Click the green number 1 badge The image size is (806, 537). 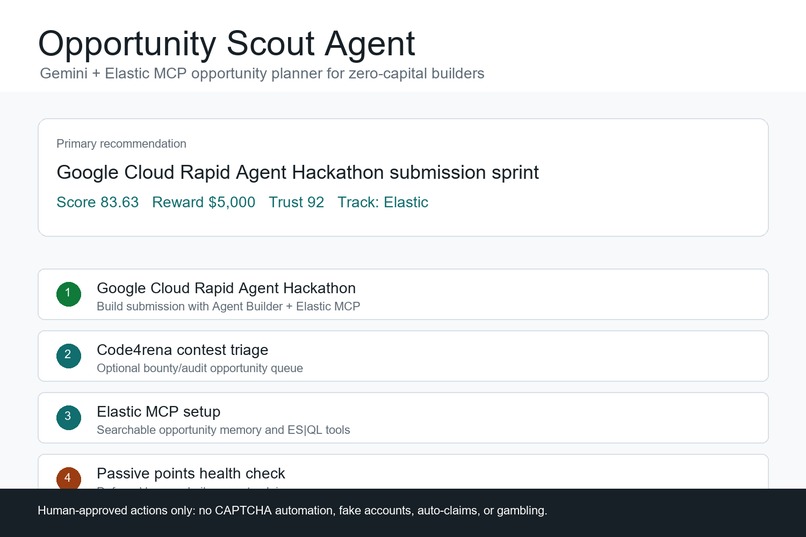pyautogui.click(x=68, y=294)
